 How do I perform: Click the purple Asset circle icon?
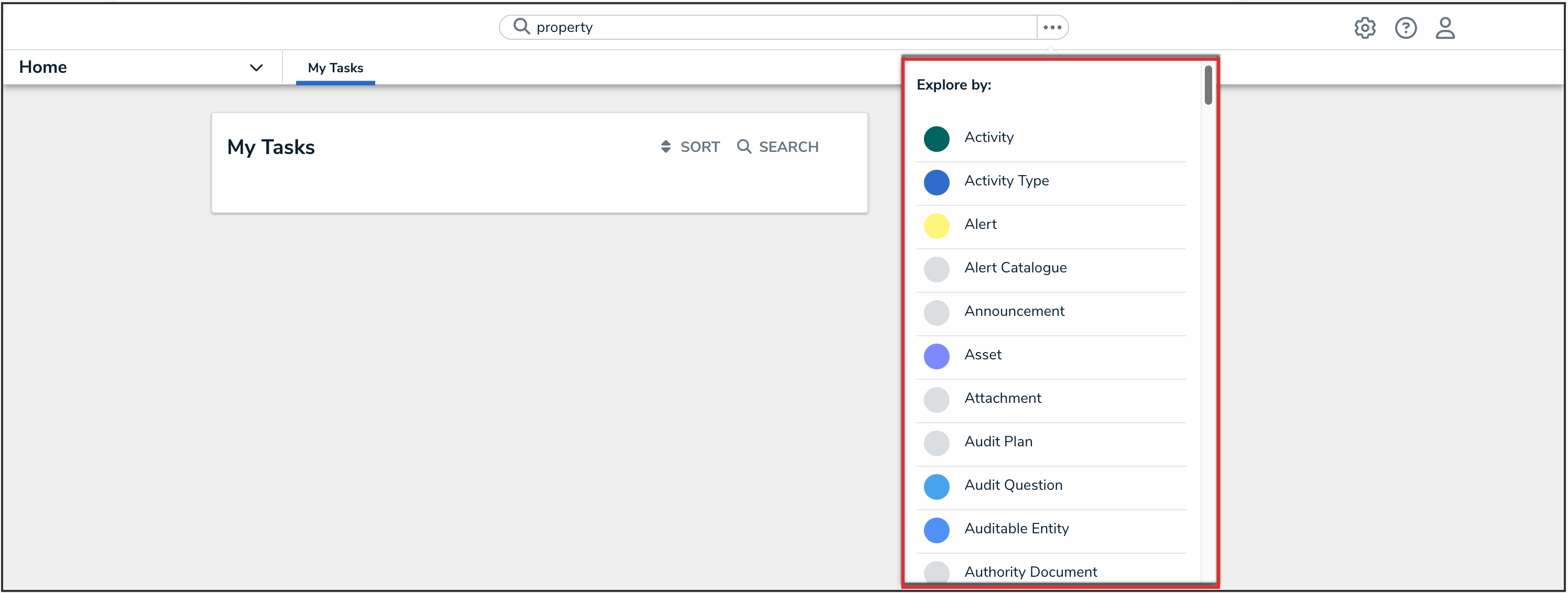[936, 356]
